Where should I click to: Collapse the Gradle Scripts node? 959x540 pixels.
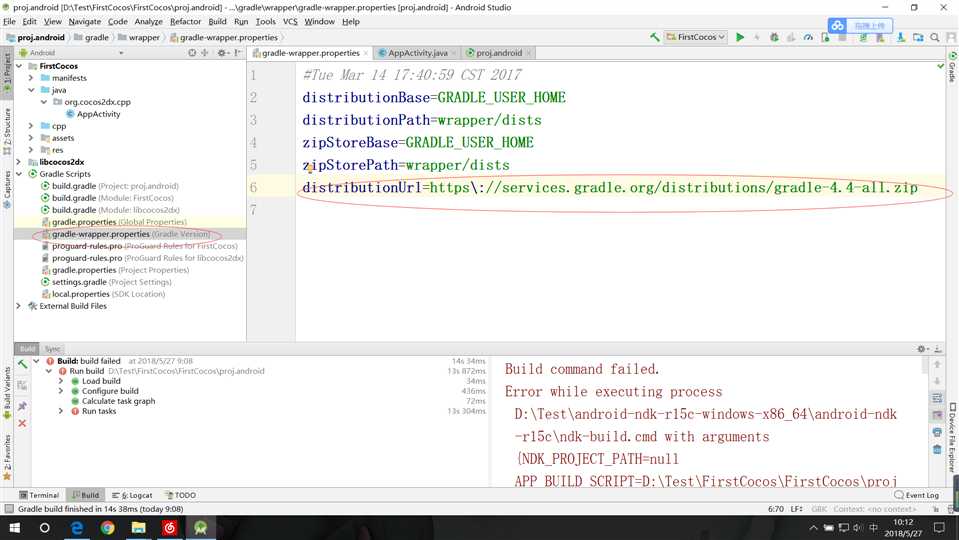(x=19, y=174)
